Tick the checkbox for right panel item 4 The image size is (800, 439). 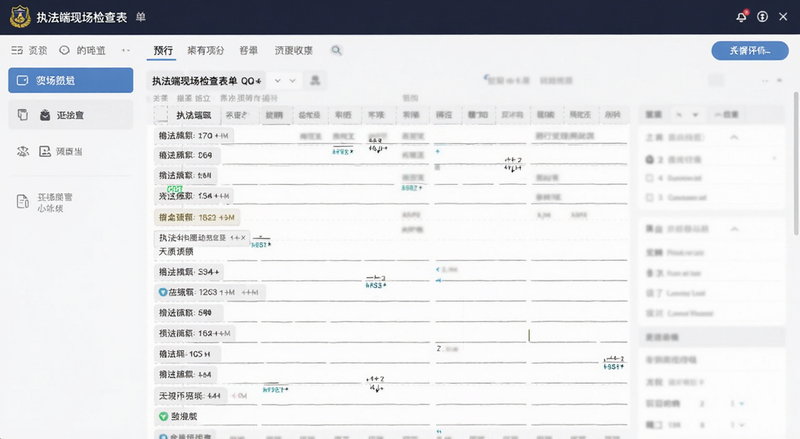(x=649, y=178)
